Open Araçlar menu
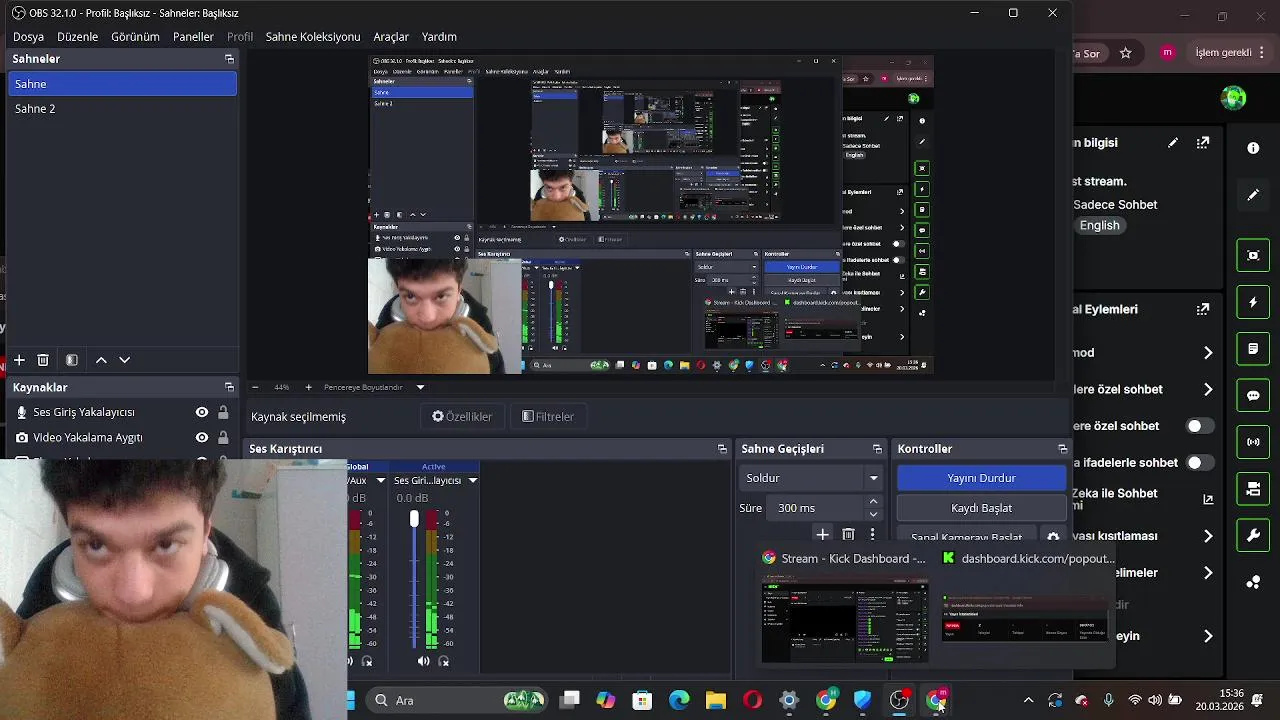This screenshot has height=720, width=1280. point(391,37)
